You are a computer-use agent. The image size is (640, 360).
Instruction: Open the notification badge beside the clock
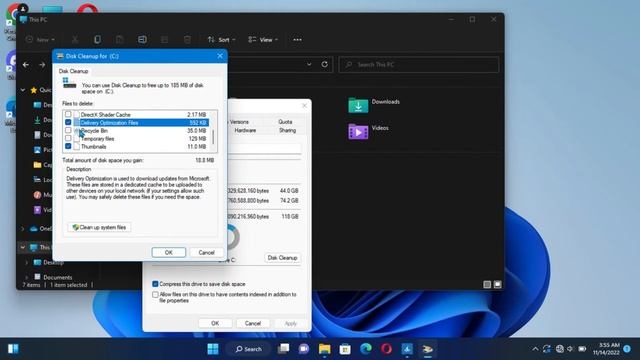tap(627, 349)
